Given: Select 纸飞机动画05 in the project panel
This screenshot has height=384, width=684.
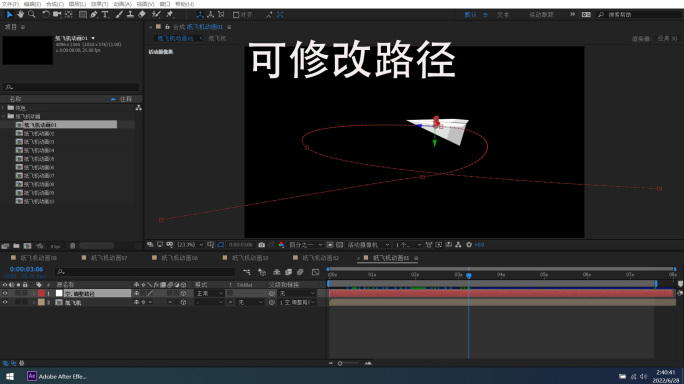Looking at the screenshot, I should pyautogui.click(x=39, y=159).
